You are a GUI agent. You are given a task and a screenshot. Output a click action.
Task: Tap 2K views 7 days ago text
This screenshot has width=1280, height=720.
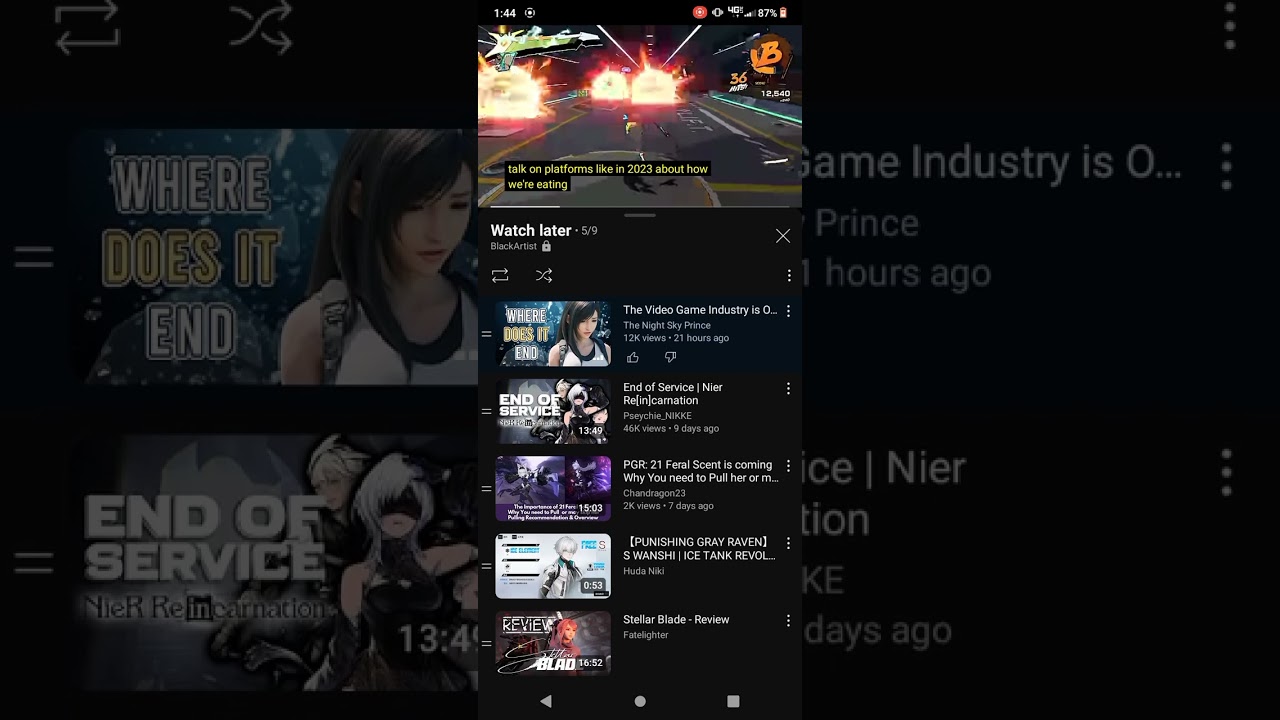pyautogui.click(x=668, y=506)
